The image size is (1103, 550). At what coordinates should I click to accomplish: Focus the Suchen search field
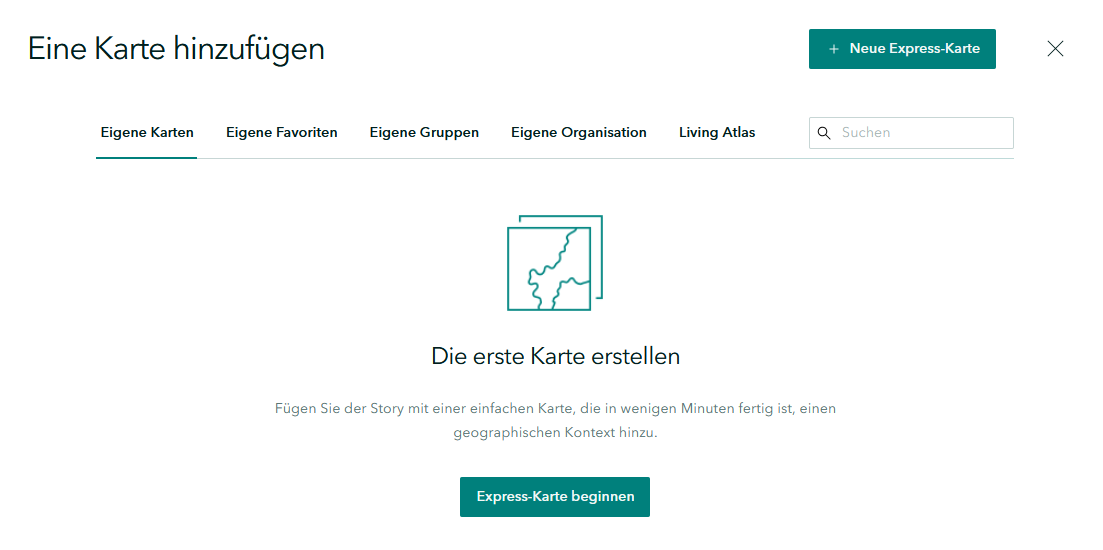pos(920,133)
